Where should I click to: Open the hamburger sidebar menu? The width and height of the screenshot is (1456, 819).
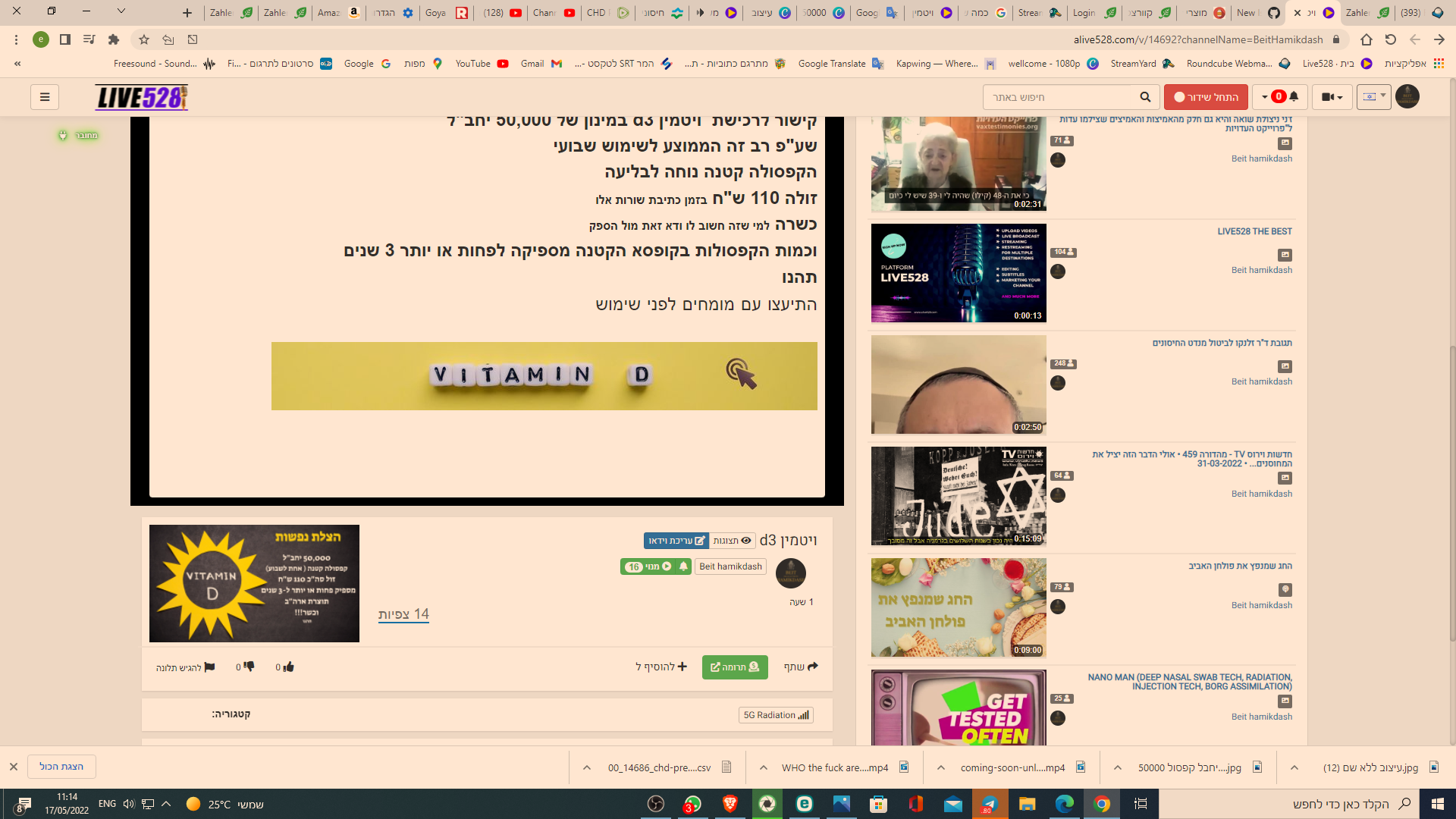coord(45,97)
